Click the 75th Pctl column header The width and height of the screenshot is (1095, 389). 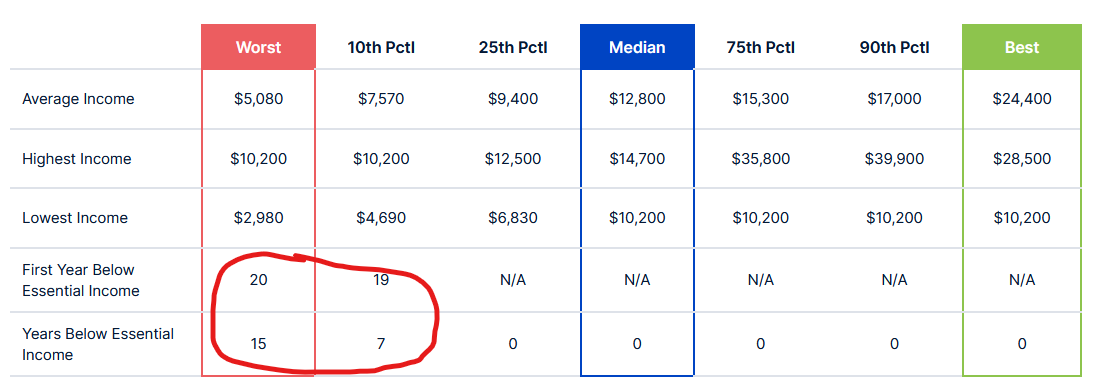pos(760,47)
